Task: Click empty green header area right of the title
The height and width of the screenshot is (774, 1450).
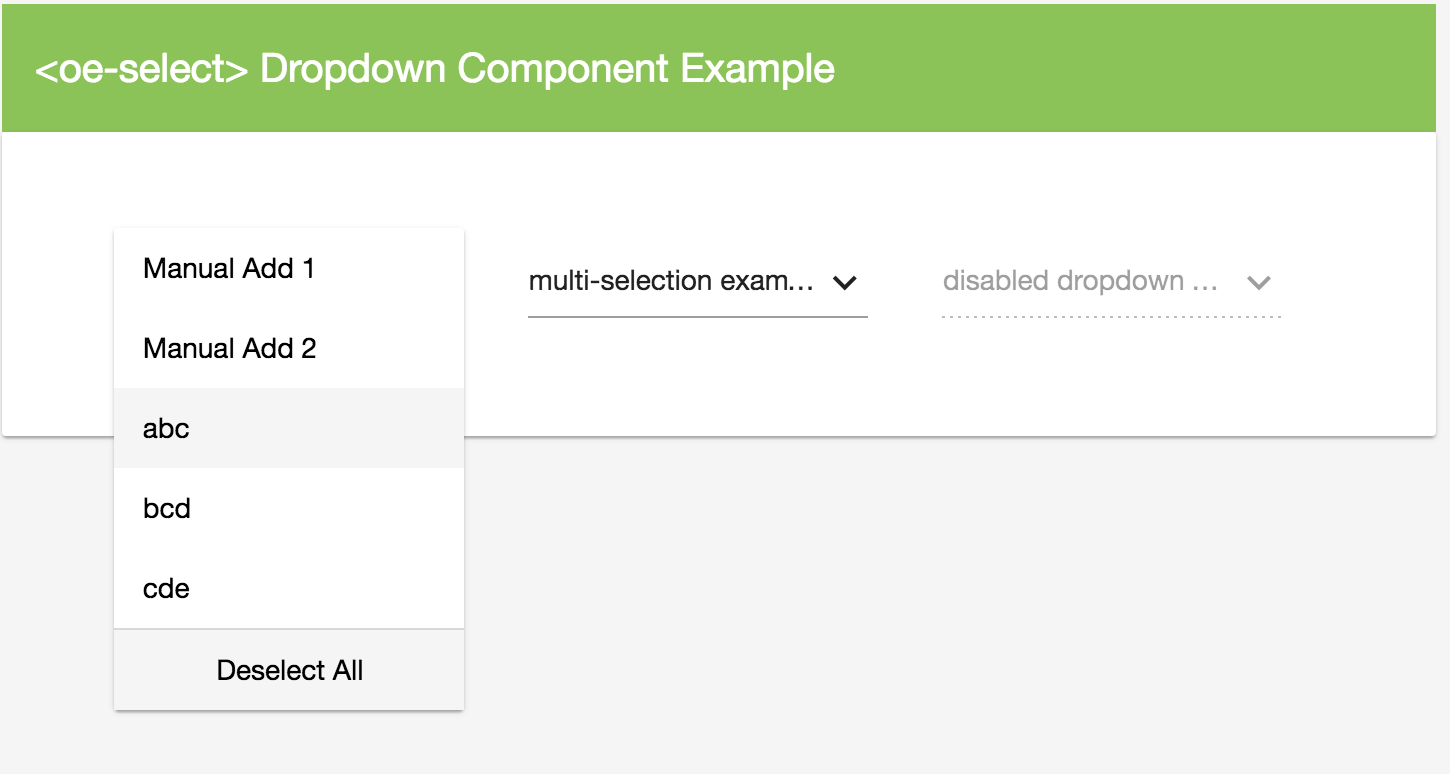Action: (1140, 68)
